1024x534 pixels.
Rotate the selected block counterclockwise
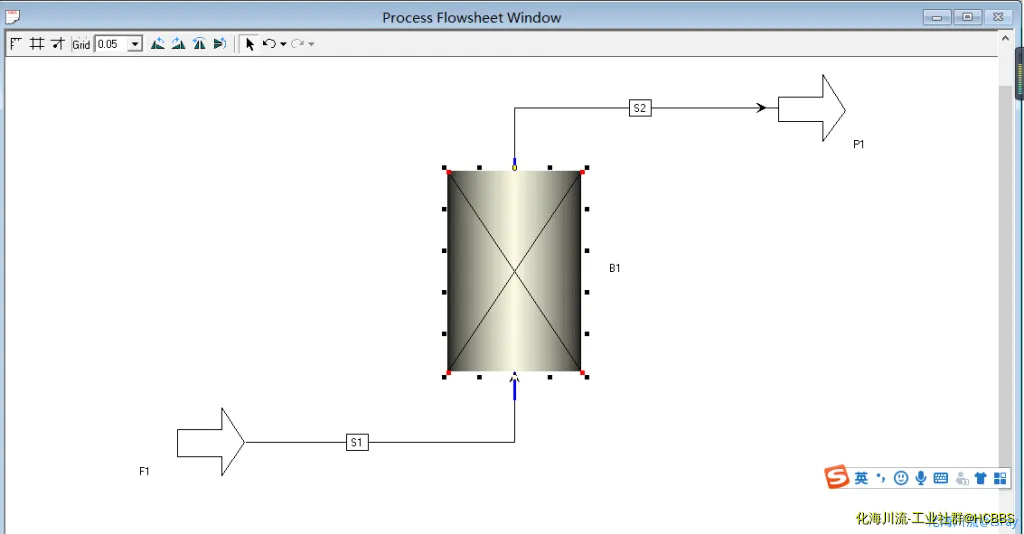click(157, 44)
